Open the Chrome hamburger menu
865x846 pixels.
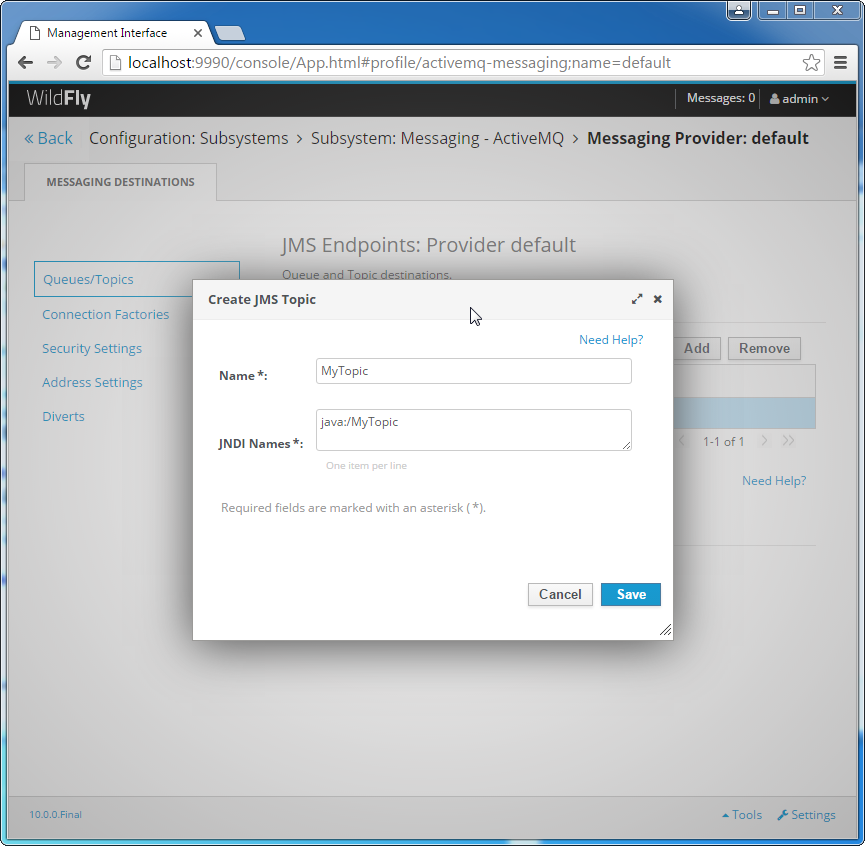tap(840, 62)
